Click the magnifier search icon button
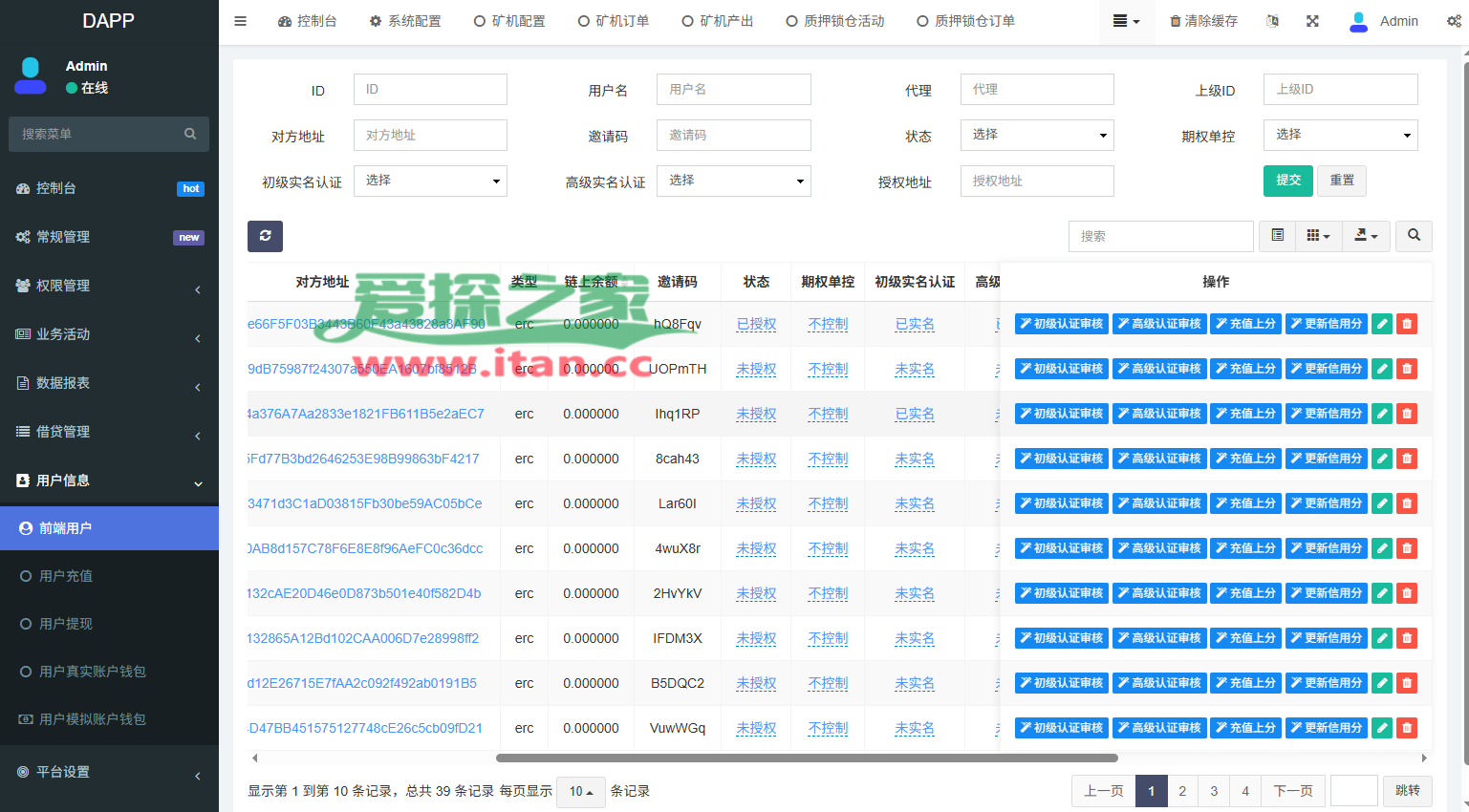Image resolution: width=1469 pixels, height=812 pixels. (x=1414, y=235)
